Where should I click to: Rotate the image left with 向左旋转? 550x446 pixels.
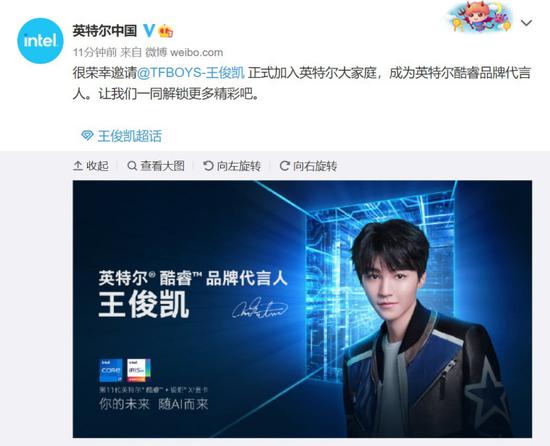click(232, 165)
